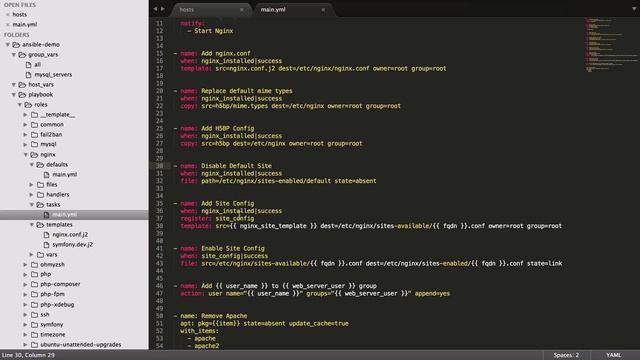Click the file icon beside mysql_servers
Image resolution: width=640 pixels, height=360 pixels.
click(x=28, y=75)
